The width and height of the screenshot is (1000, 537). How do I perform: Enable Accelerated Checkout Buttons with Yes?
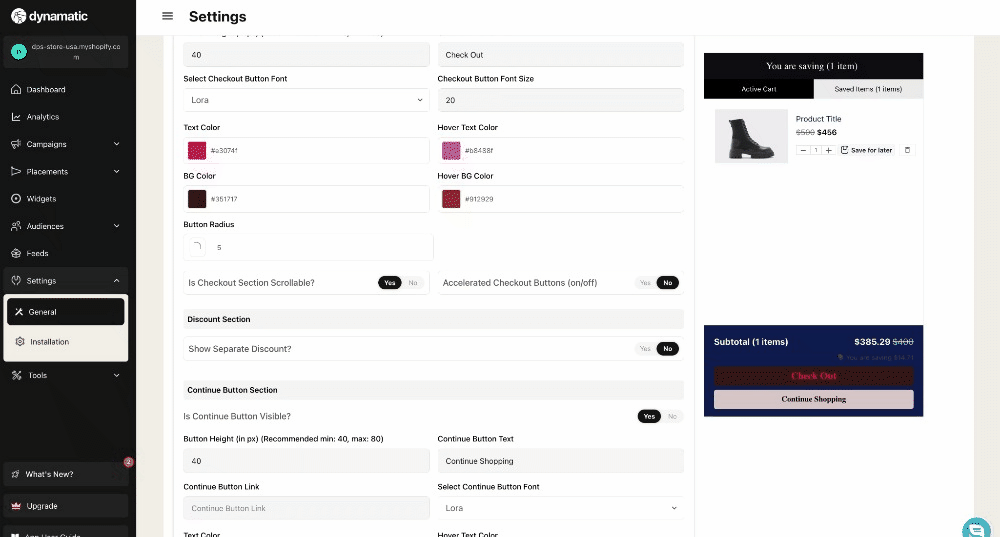coord(645,283)
